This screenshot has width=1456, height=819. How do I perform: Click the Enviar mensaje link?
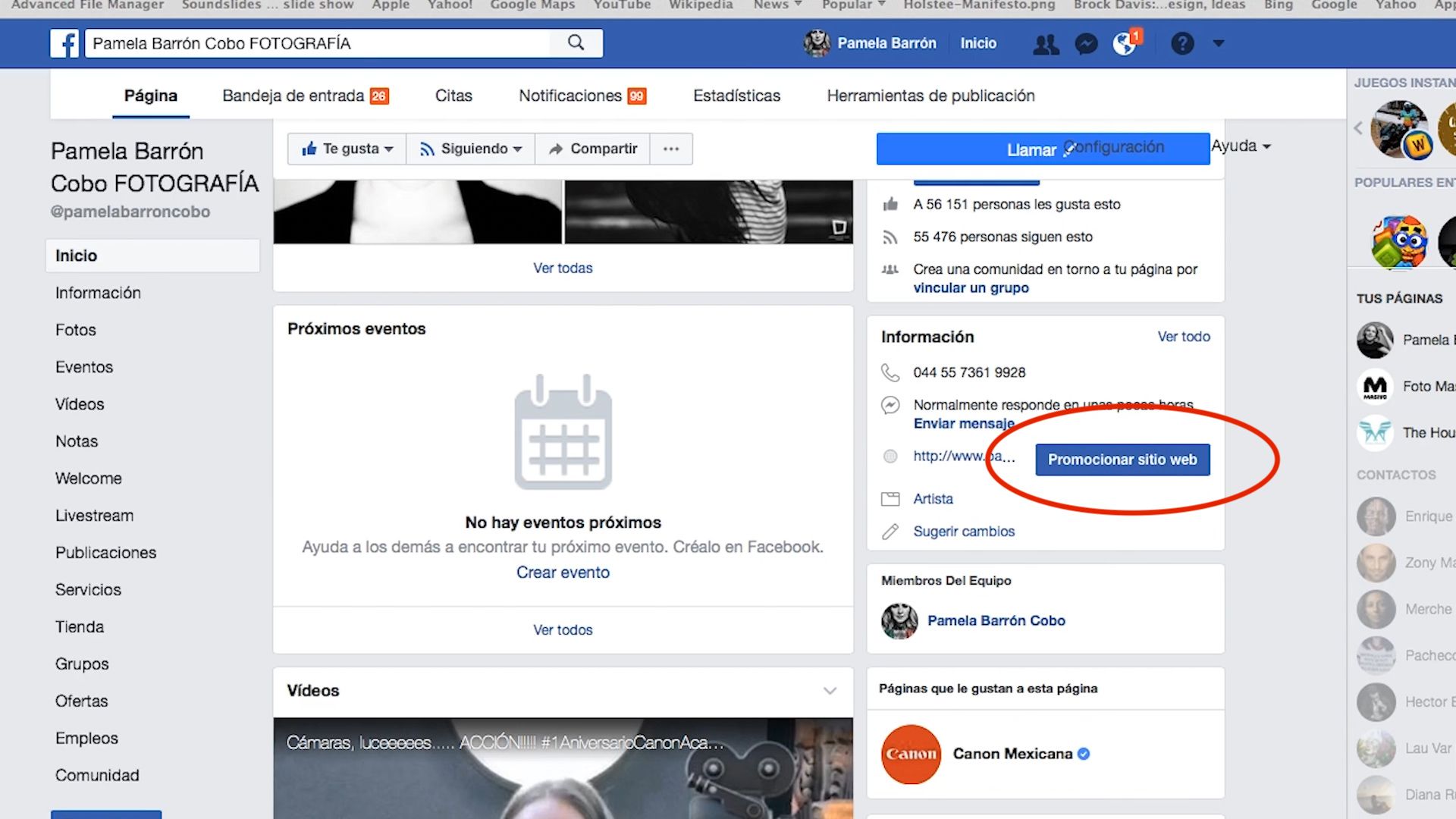964,424
